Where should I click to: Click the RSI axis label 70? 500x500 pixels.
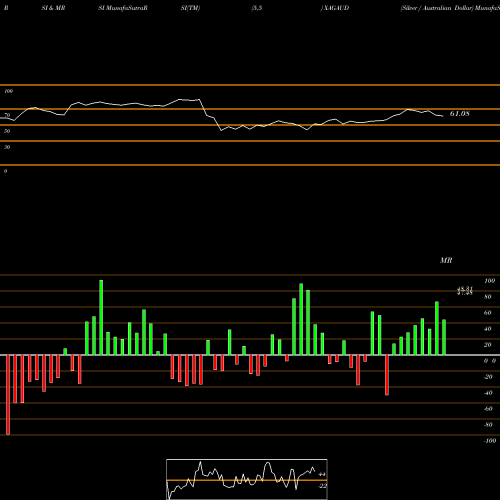pyautogui.click(x=7, y=115)
